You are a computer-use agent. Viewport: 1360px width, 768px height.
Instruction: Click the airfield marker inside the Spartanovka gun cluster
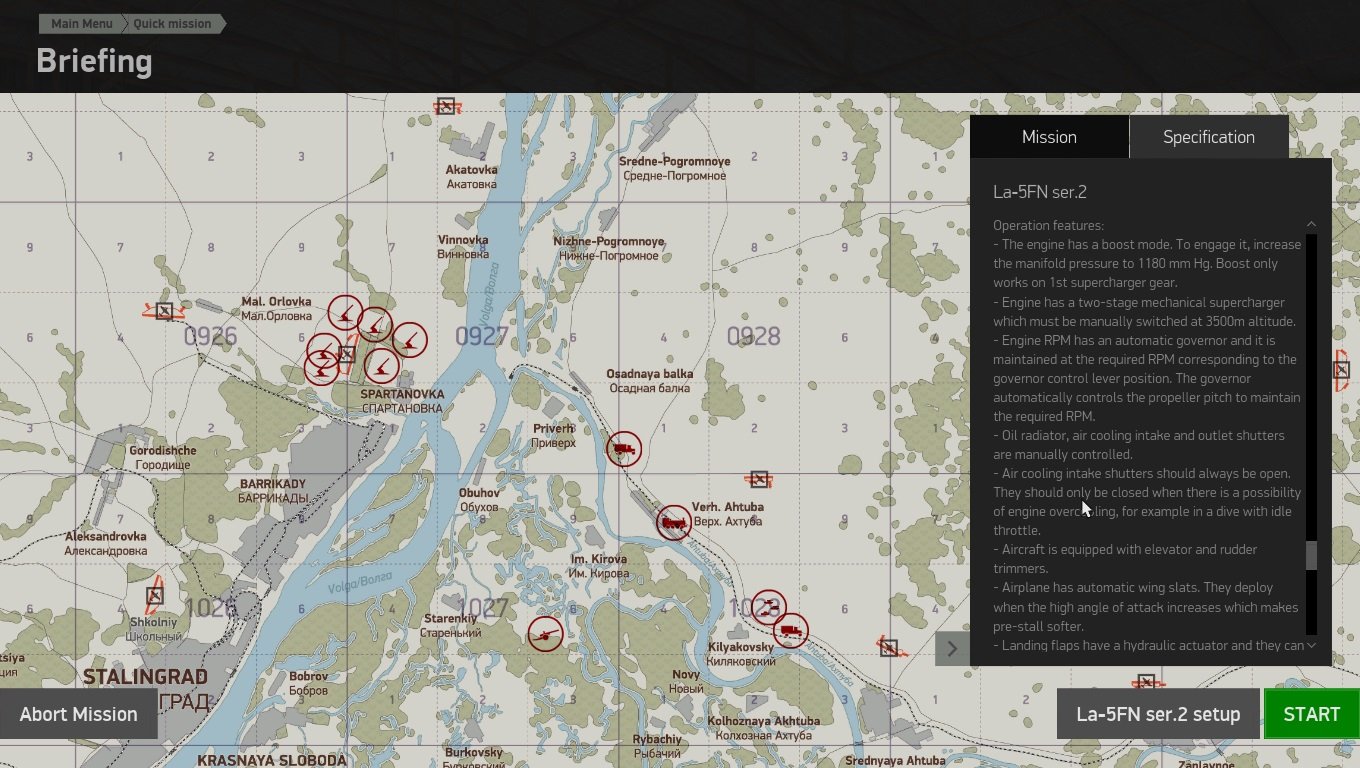point(346,353)
